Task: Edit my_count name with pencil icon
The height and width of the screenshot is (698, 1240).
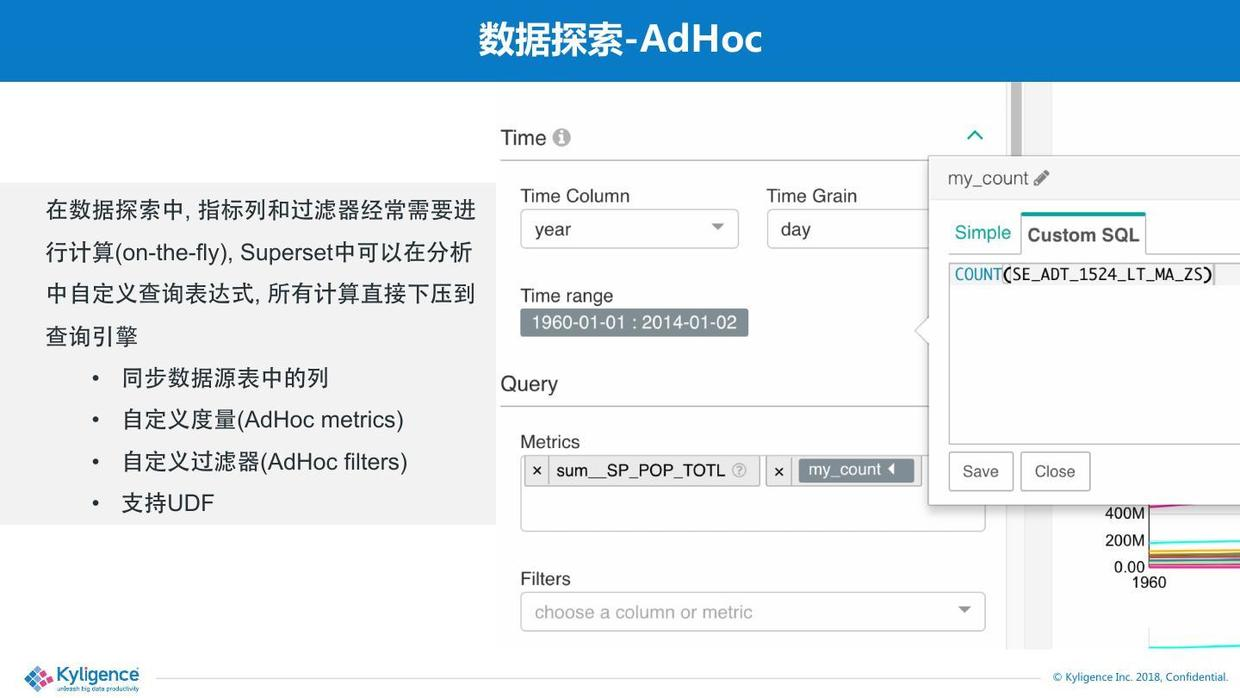Action: point(1041,178)
